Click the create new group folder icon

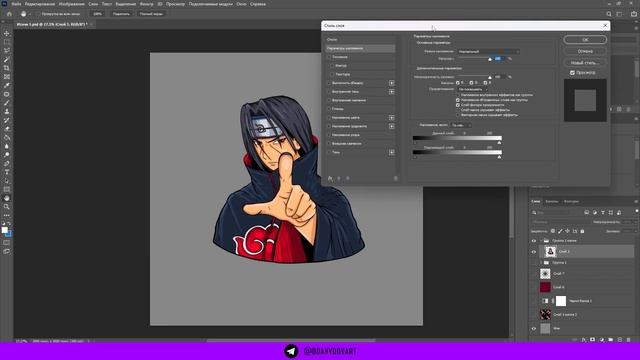611,340
